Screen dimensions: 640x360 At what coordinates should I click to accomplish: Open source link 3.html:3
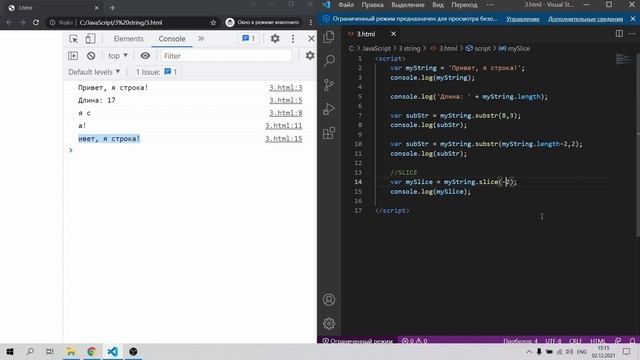click(x=285, y=88)
